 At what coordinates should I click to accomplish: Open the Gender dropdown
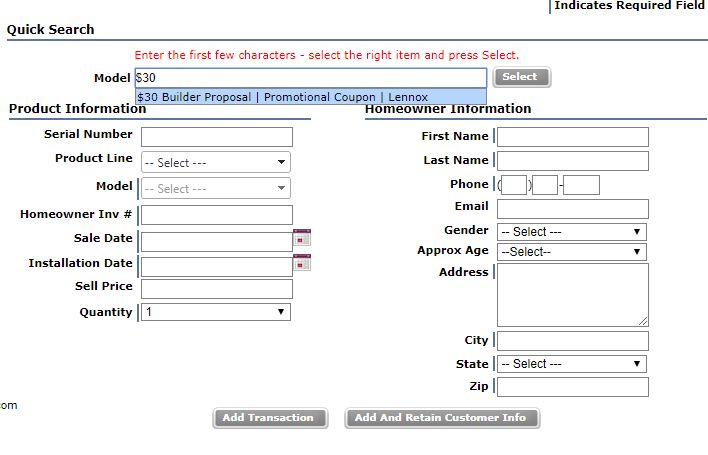572,232
